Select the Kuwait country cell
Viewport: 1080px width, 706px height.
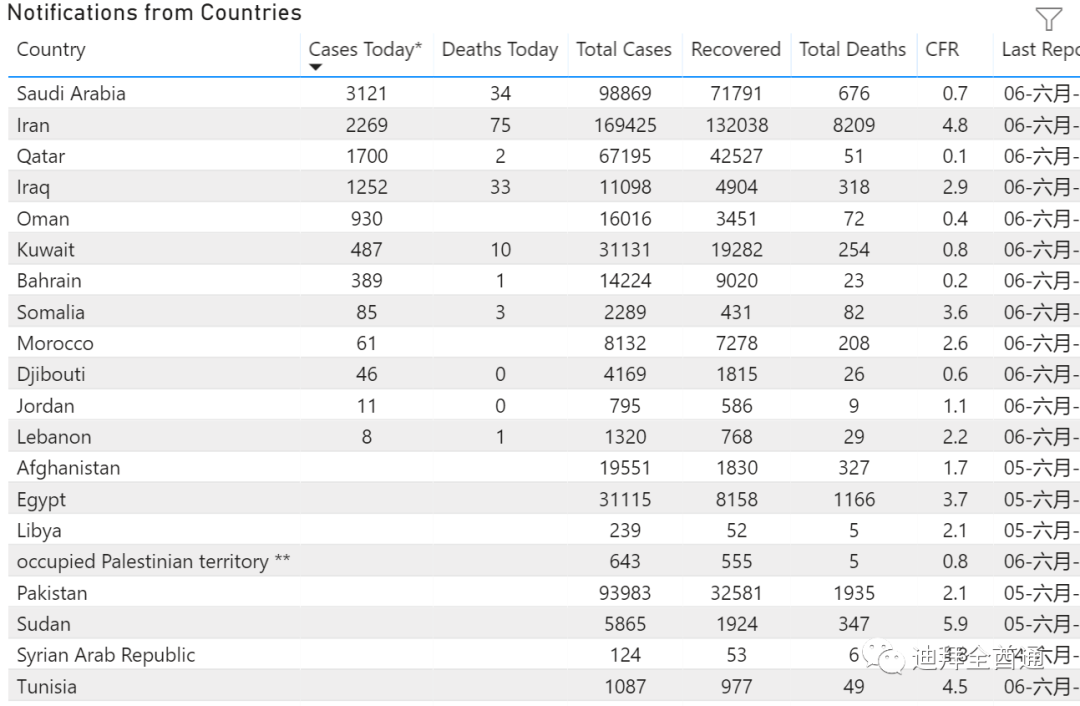pos(45,250)
